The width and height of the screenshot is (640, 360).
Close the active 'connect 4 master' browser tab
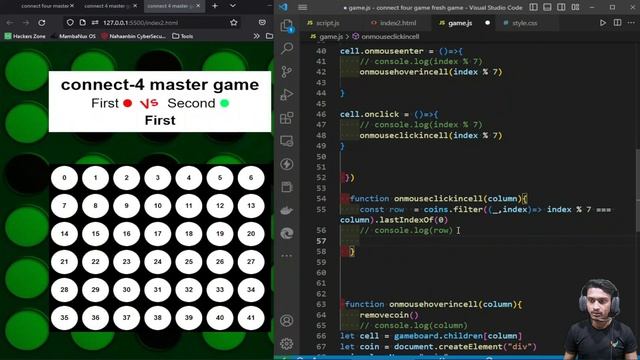pyautogui.click(x=198, y=6)
